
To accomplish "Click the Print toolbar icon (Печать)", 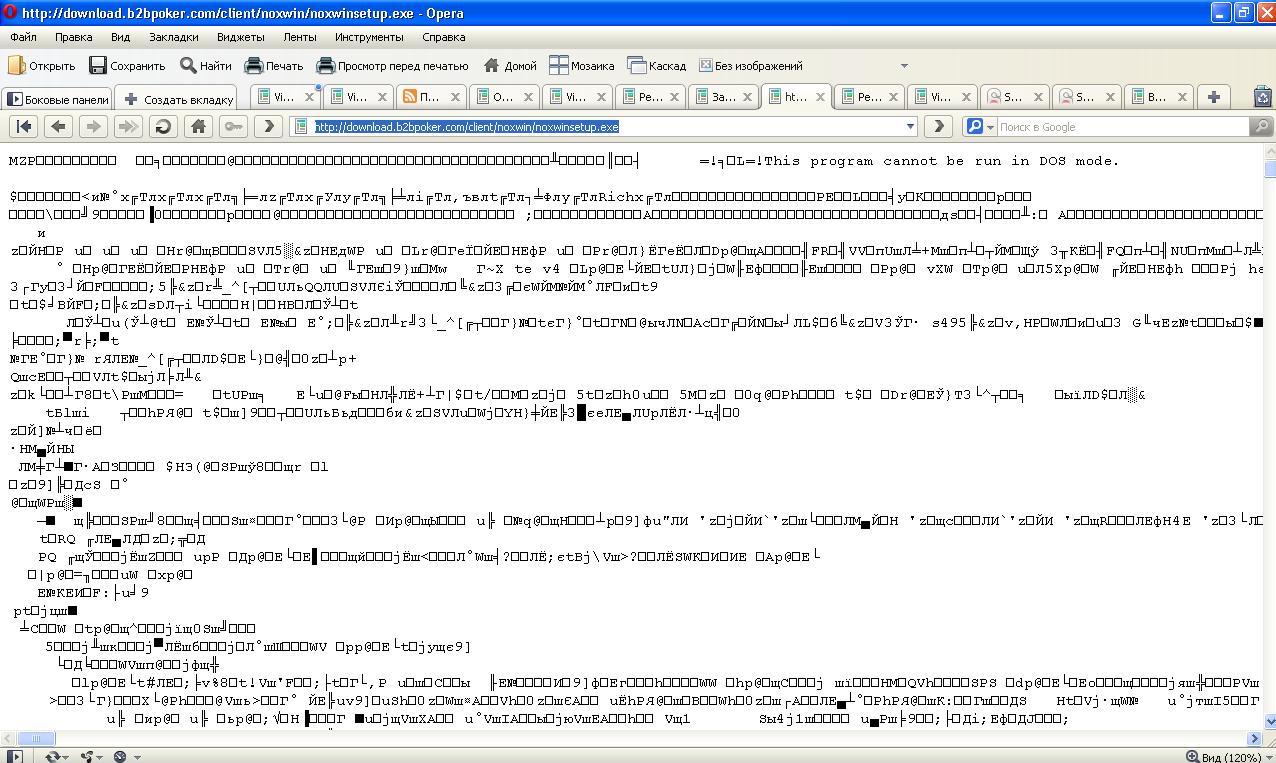I will click(x=273, y=66).
